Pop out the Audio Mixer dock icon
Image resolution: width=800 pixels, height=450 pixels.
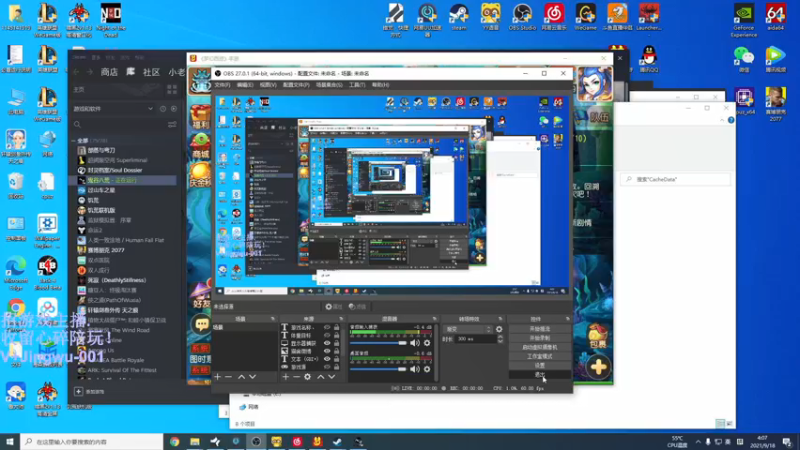435,319
